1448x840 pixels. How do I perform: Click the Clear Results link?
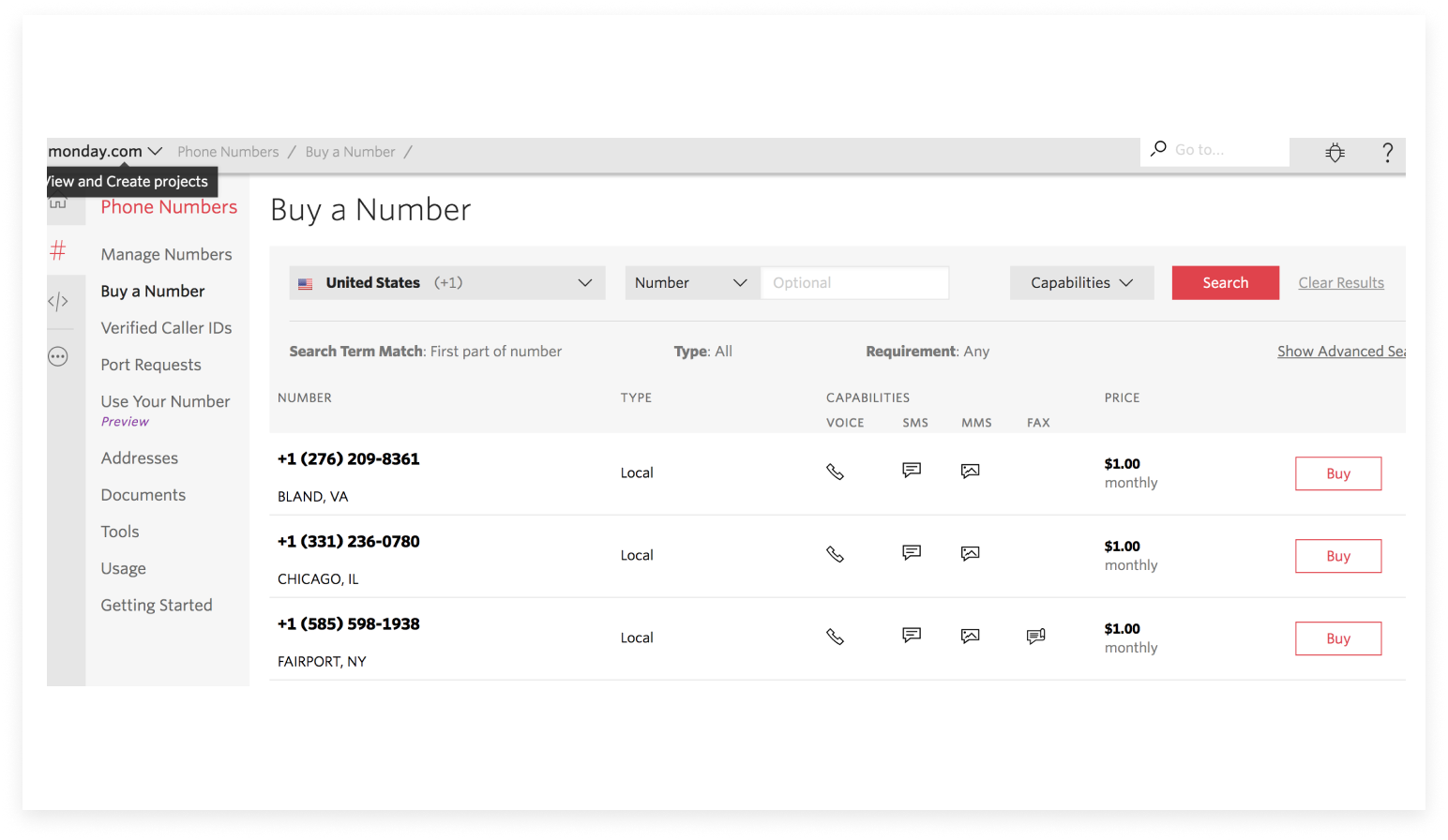[1341, 282]
